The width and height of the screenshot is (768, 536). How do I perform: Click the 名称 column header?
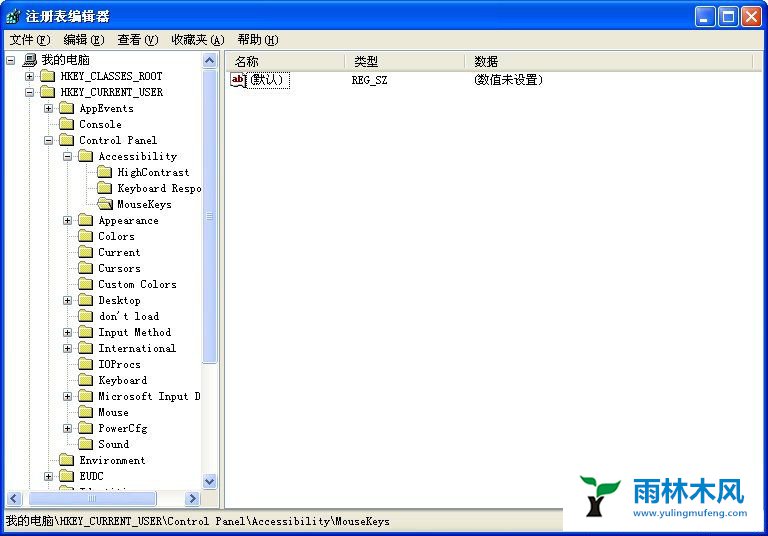coord(285,61)
